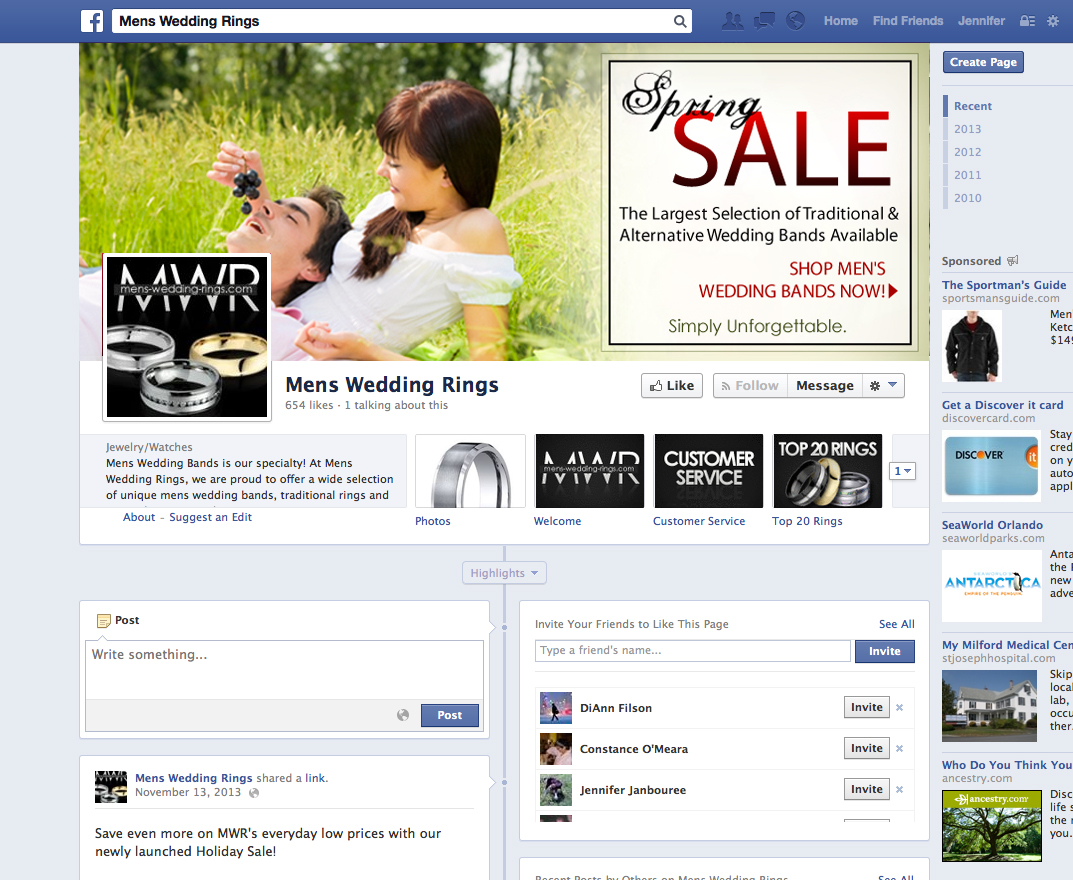Click the ancestry.com tree ad image

click(x=992, y=826)
